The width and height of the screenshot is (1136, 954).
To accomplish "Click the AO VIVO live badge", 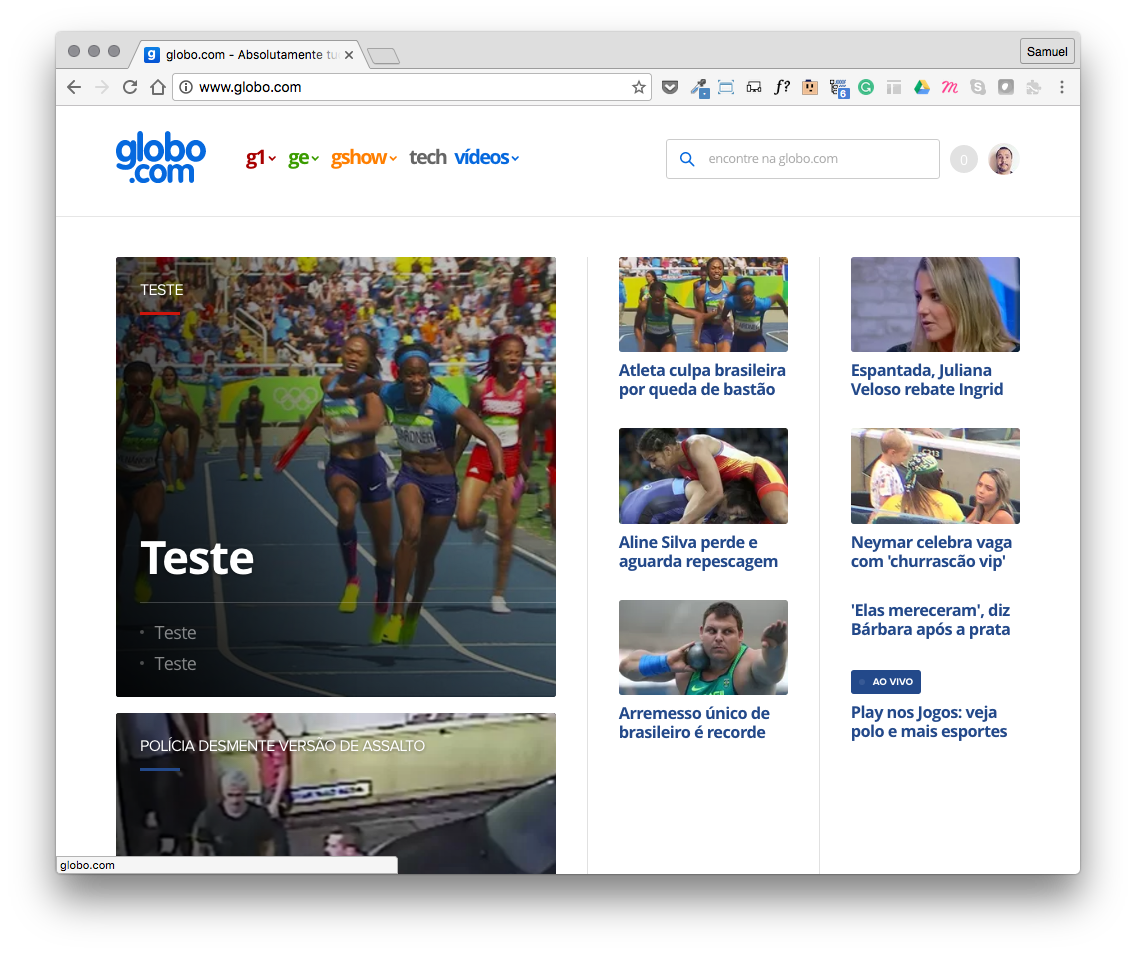I will point(886,682).
